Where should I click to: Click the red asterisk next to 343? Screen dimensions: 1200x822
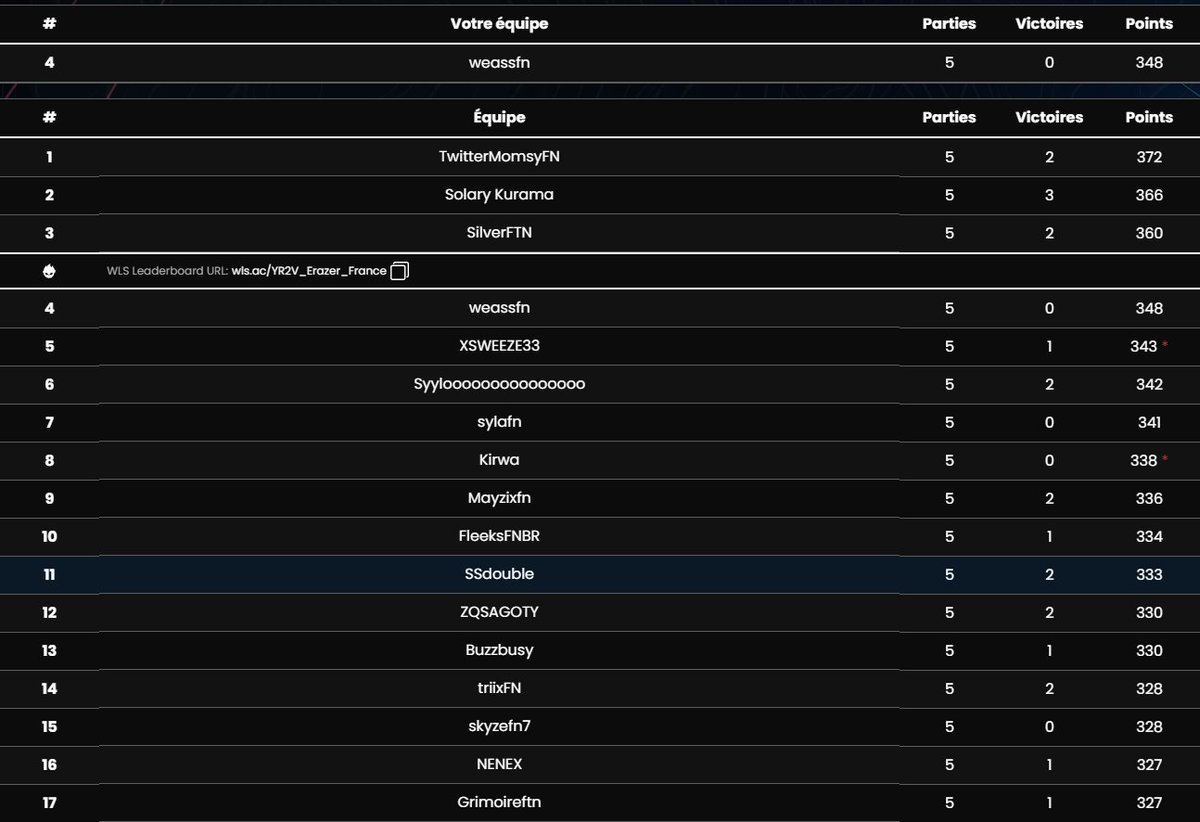pos(1165,345)
